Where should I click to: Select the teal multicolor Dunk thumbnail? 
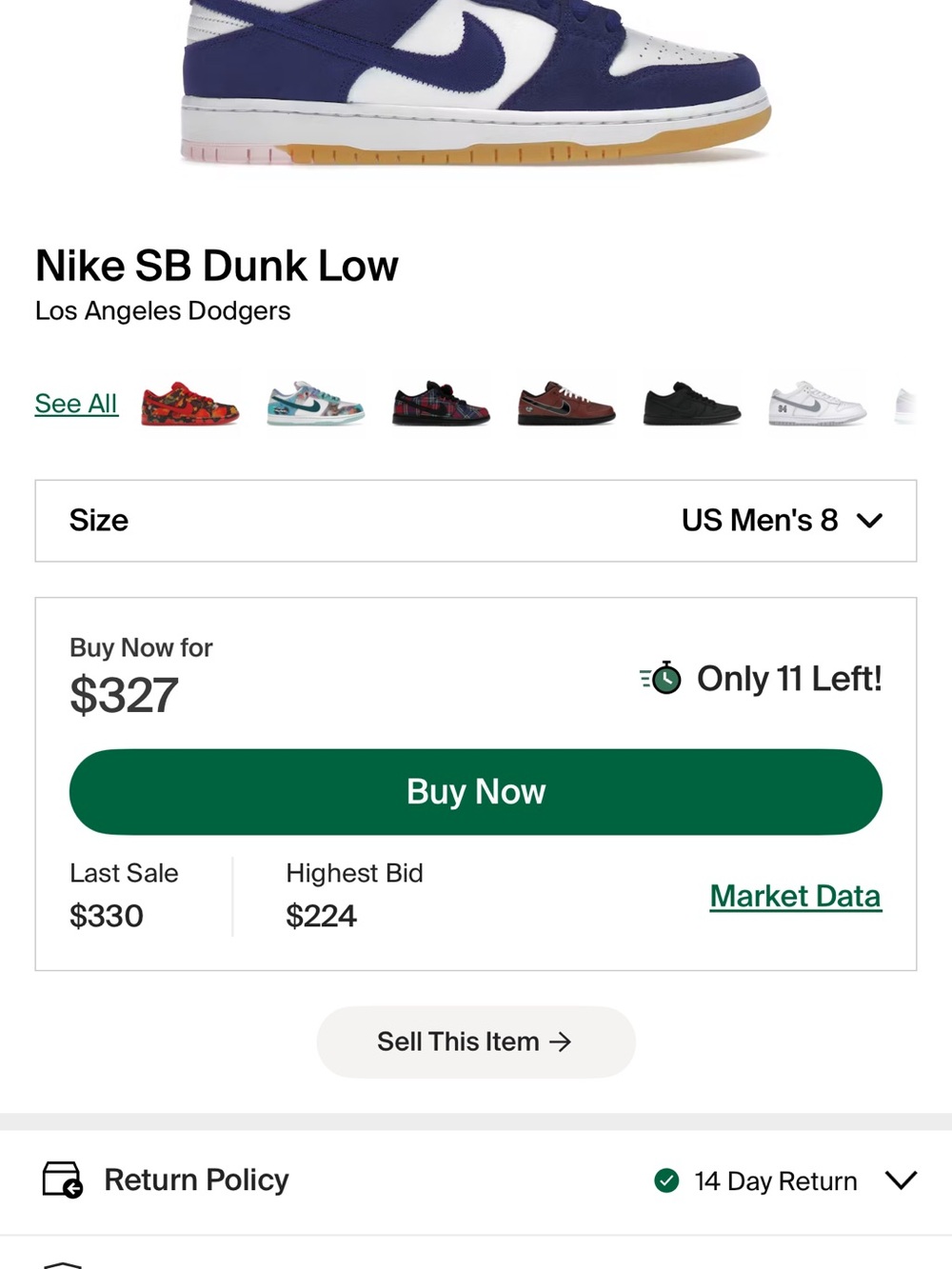(x=315, y=404)
